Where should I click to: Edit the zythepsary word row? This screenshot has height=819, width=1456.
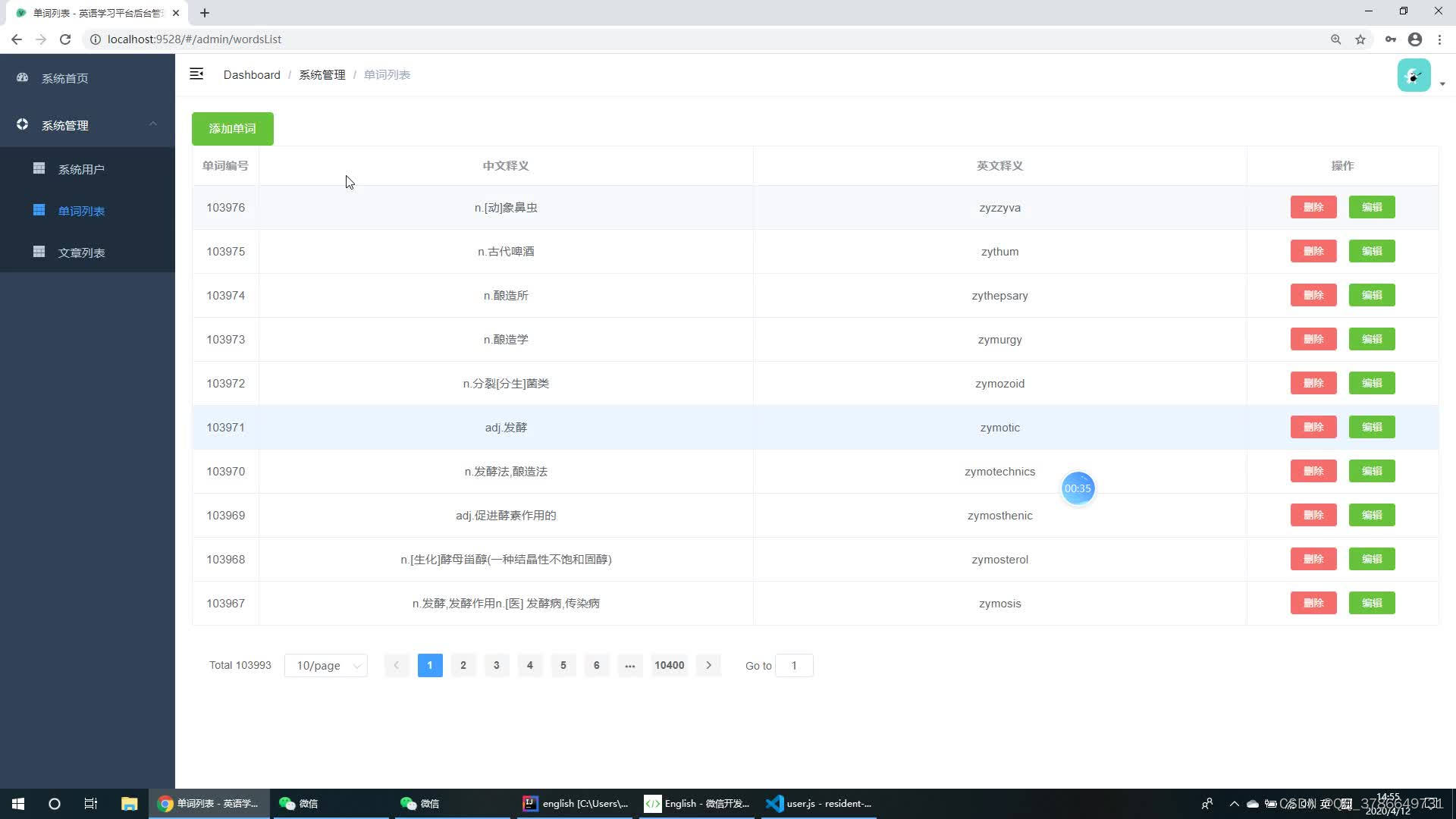(1372, 295)
